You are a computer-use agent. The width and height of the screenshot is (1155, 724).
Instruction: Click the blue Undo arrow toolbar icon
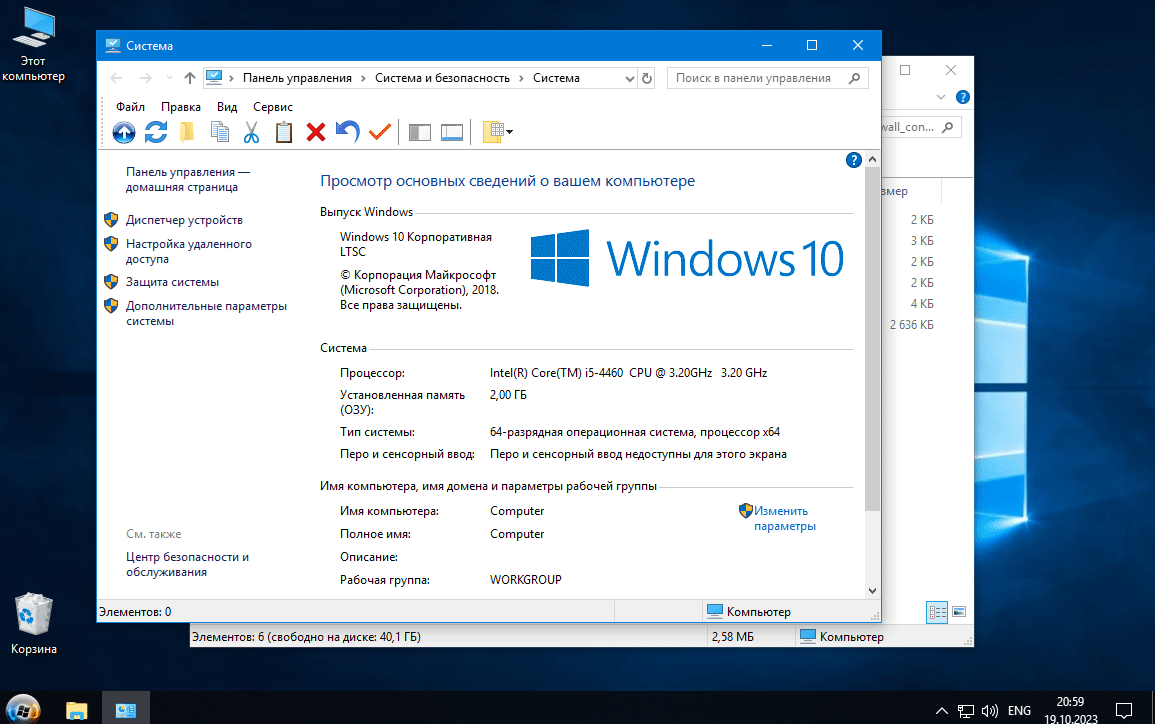pos(348,131)
